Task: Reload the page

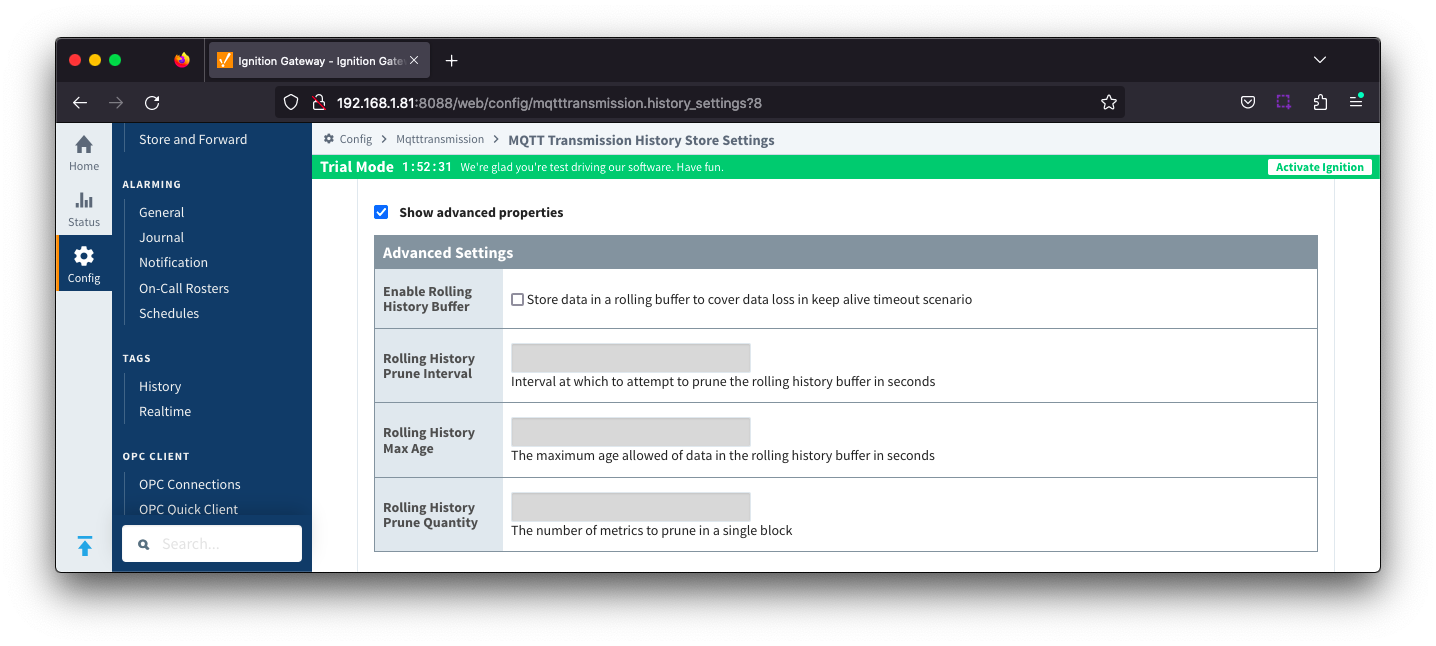Action: (152, 102)
